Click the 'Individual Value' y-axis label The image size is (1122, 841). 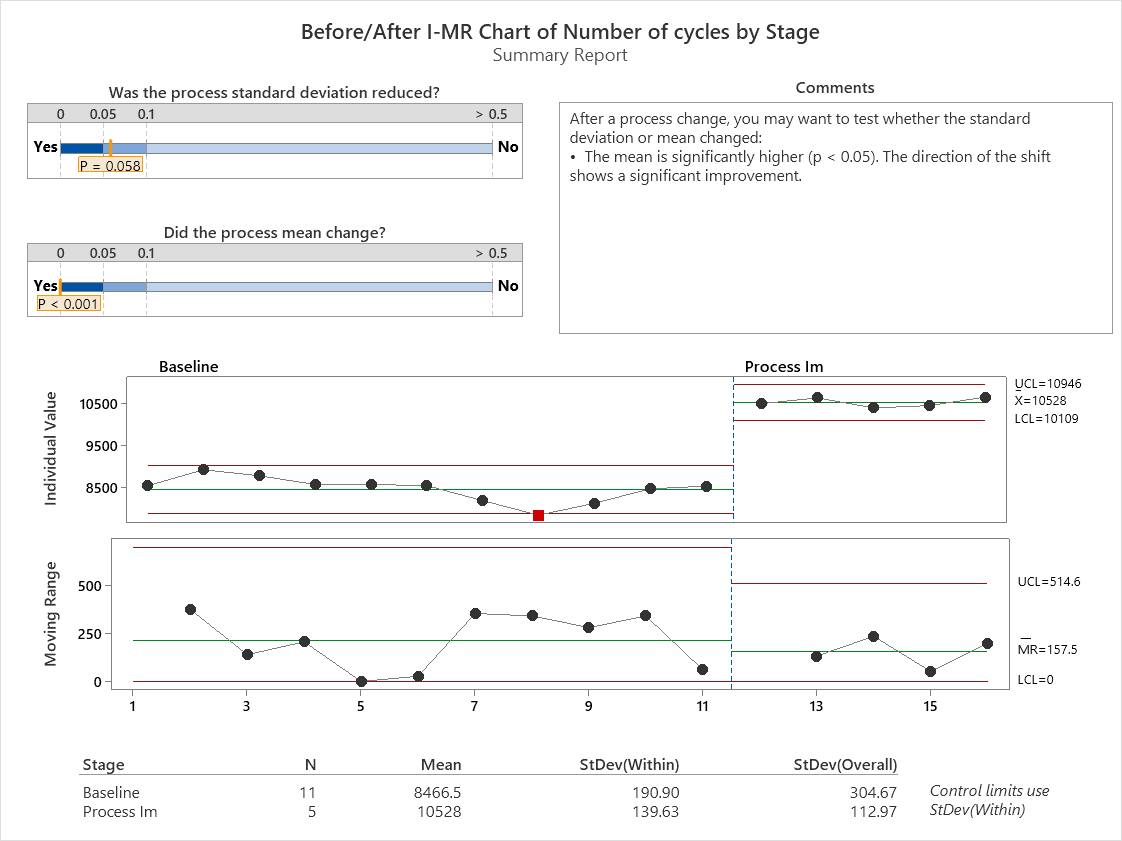pos(51,448)
